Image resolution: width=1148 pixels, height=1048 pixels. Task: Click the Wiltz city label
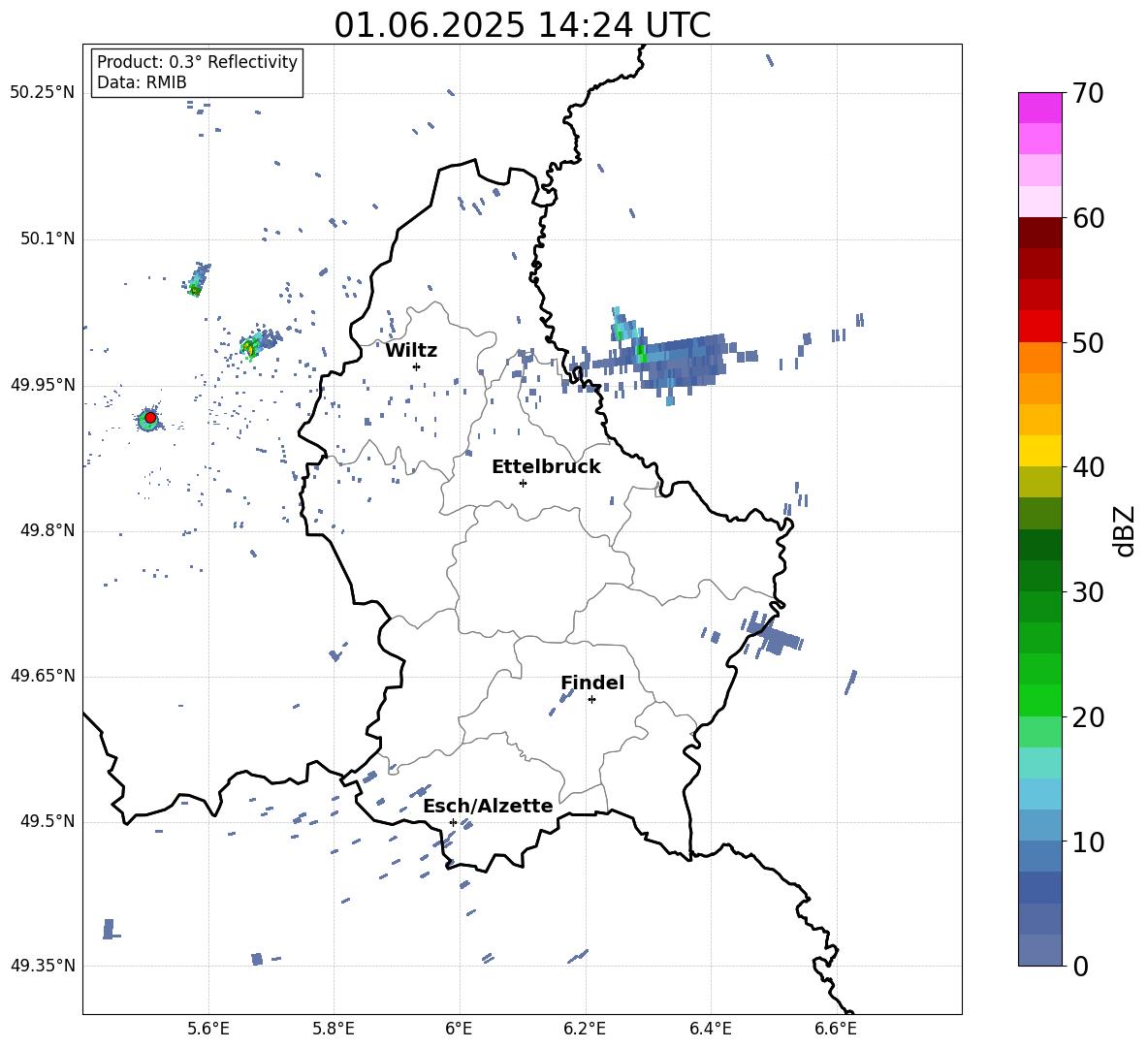[x=411, y=351]
